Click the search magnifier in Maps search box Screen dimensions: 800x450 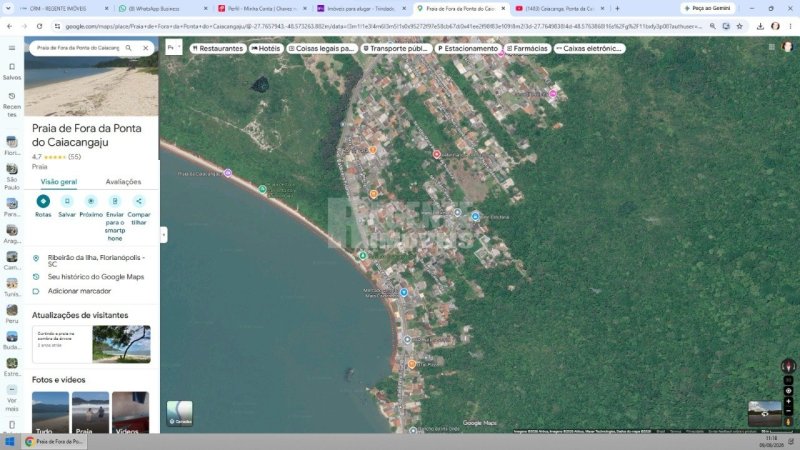[x=129, y=48]
